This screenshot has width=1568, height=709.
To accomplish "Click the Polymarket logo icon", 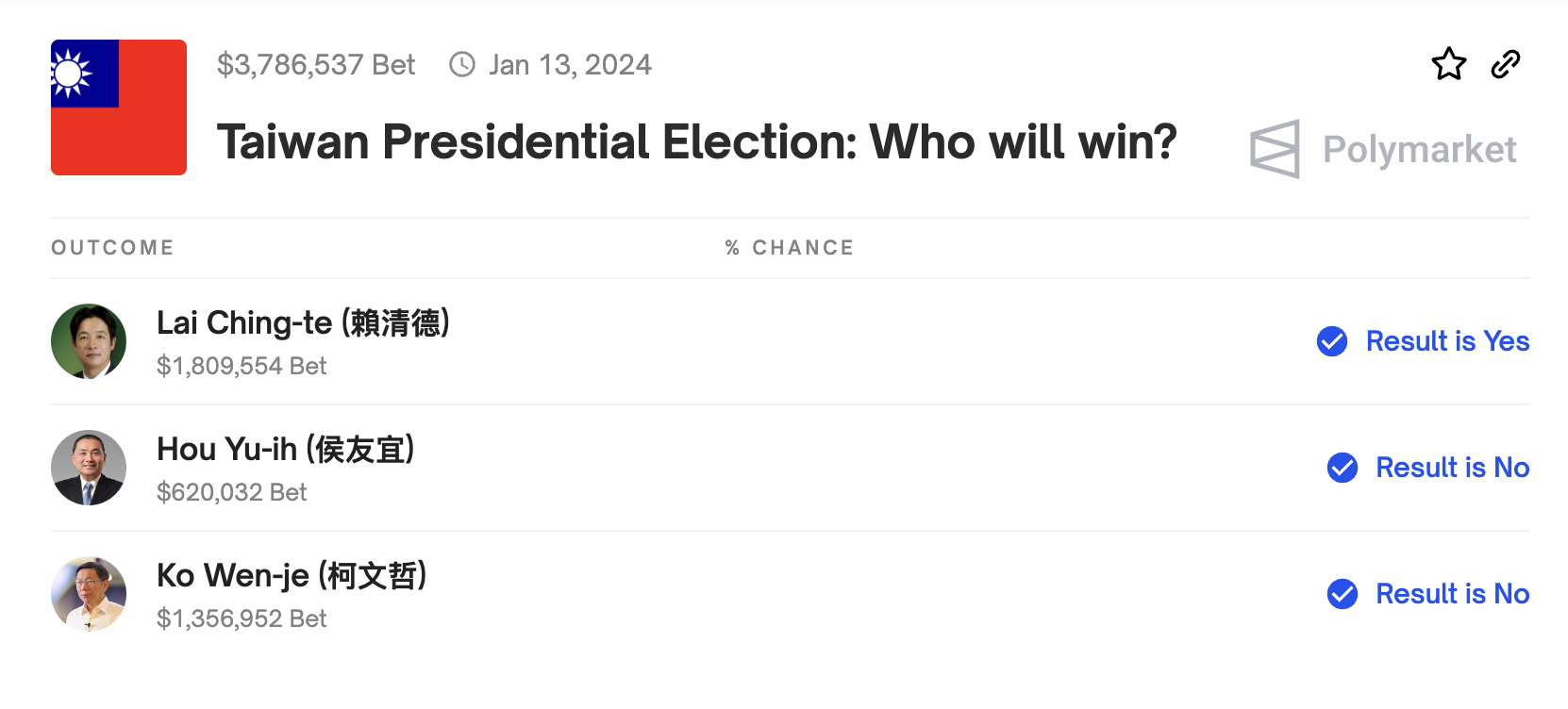I will point(1276,149).
